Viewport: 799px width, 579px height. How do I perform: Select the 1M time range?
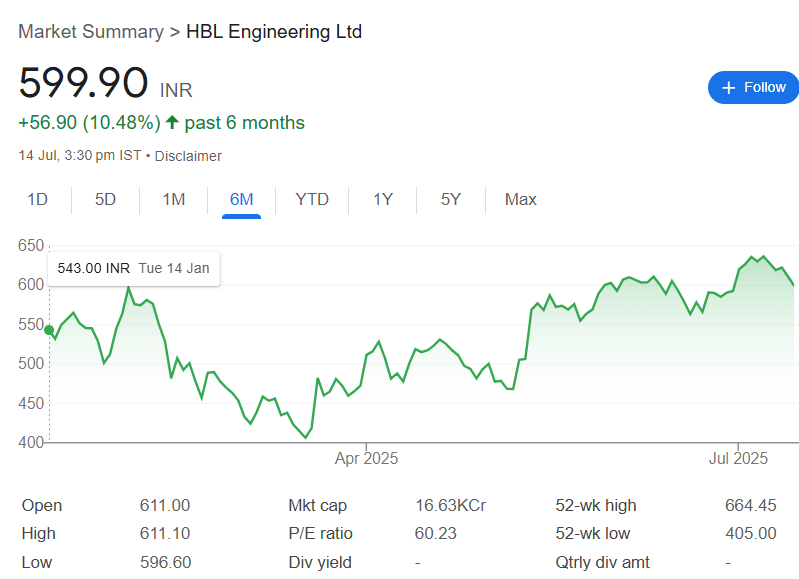(x=174, y=199)
